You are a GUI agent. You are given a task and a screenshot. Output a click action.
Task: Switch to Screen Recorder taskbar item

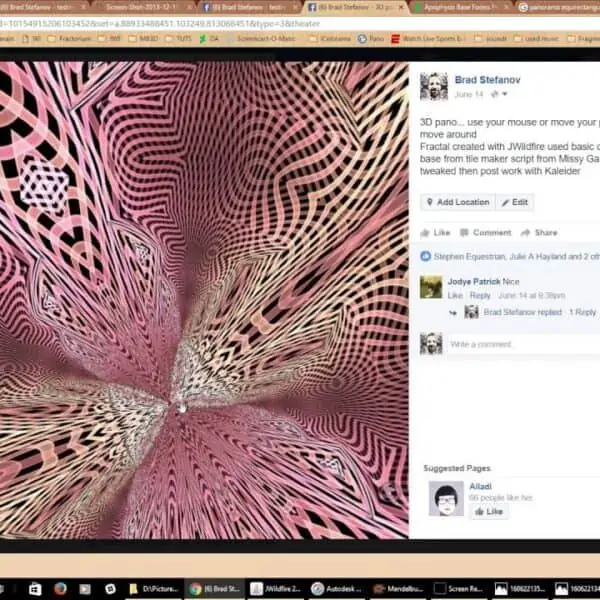(458, 589)
